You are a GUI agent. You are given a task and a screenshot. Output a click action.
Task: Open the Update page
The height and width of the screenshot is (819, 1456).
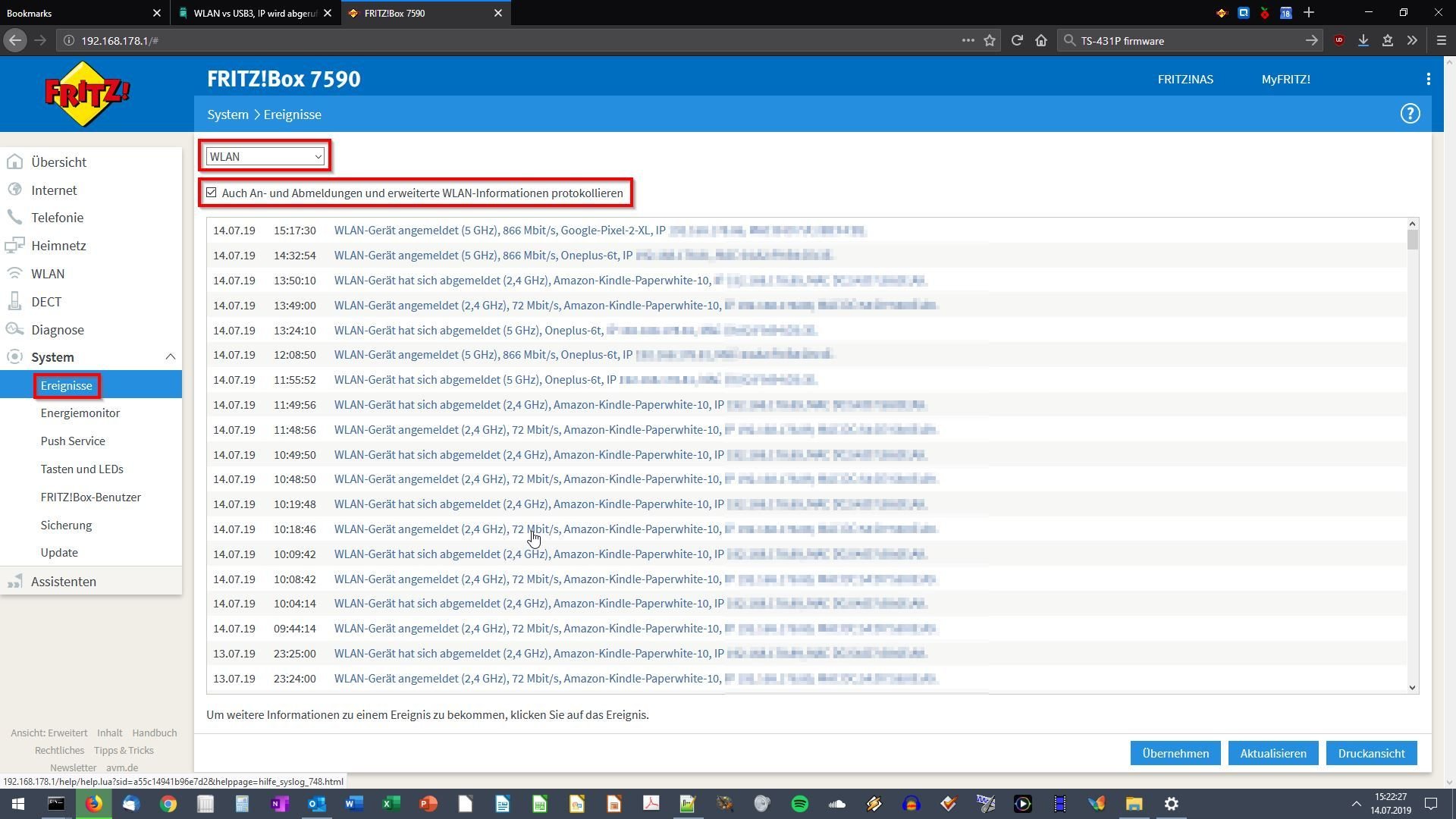point(59,553)
